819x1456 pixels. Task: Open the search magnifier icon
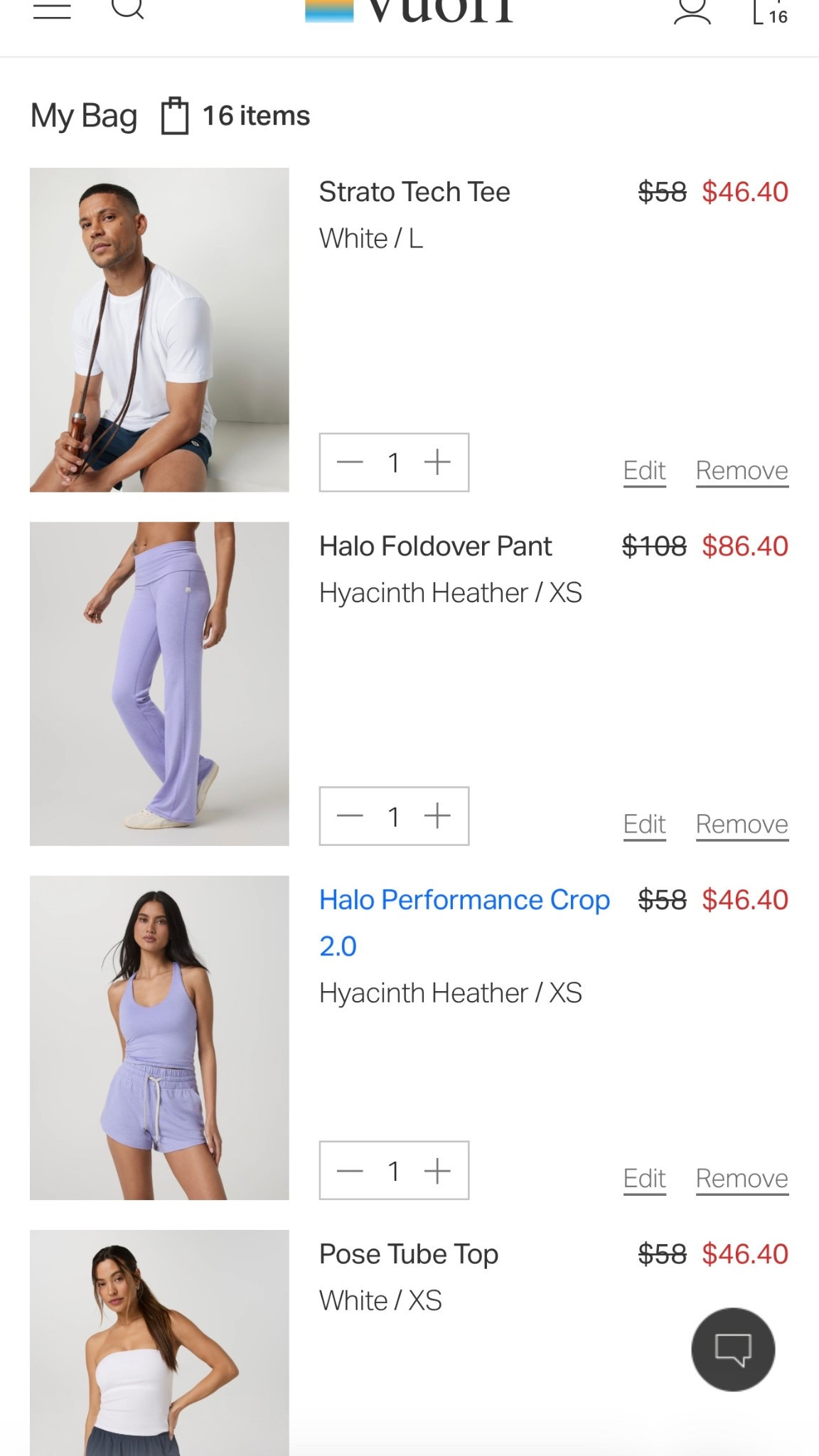129,9
